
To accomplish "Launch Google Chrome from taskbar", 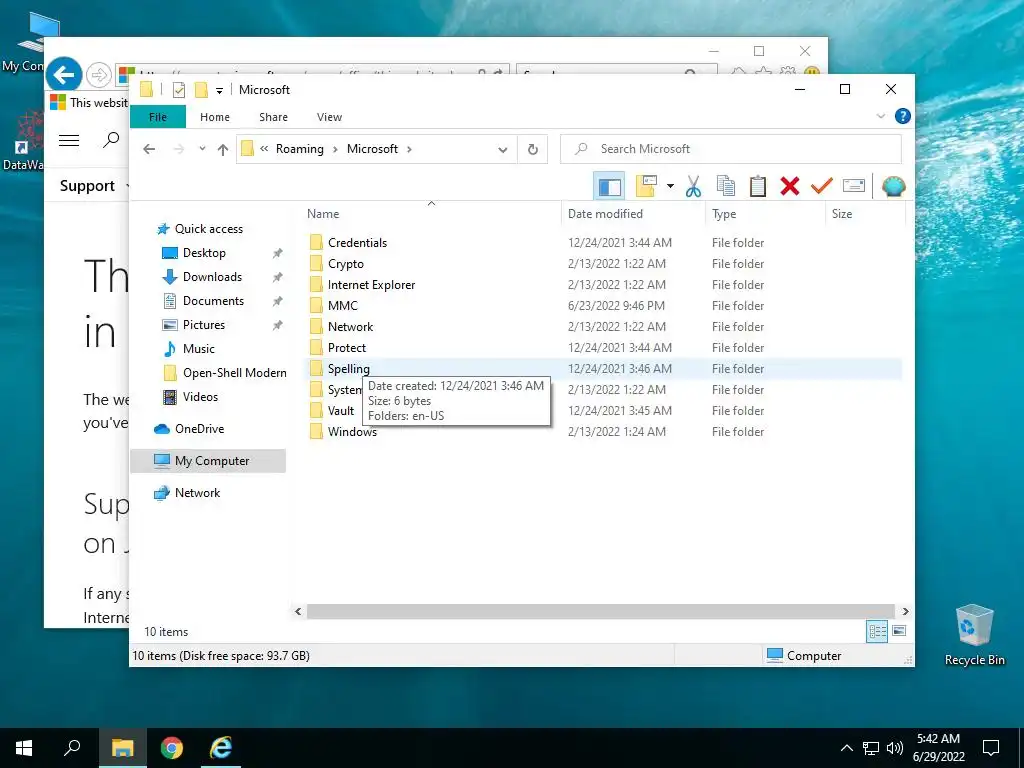I will [171, 748].
